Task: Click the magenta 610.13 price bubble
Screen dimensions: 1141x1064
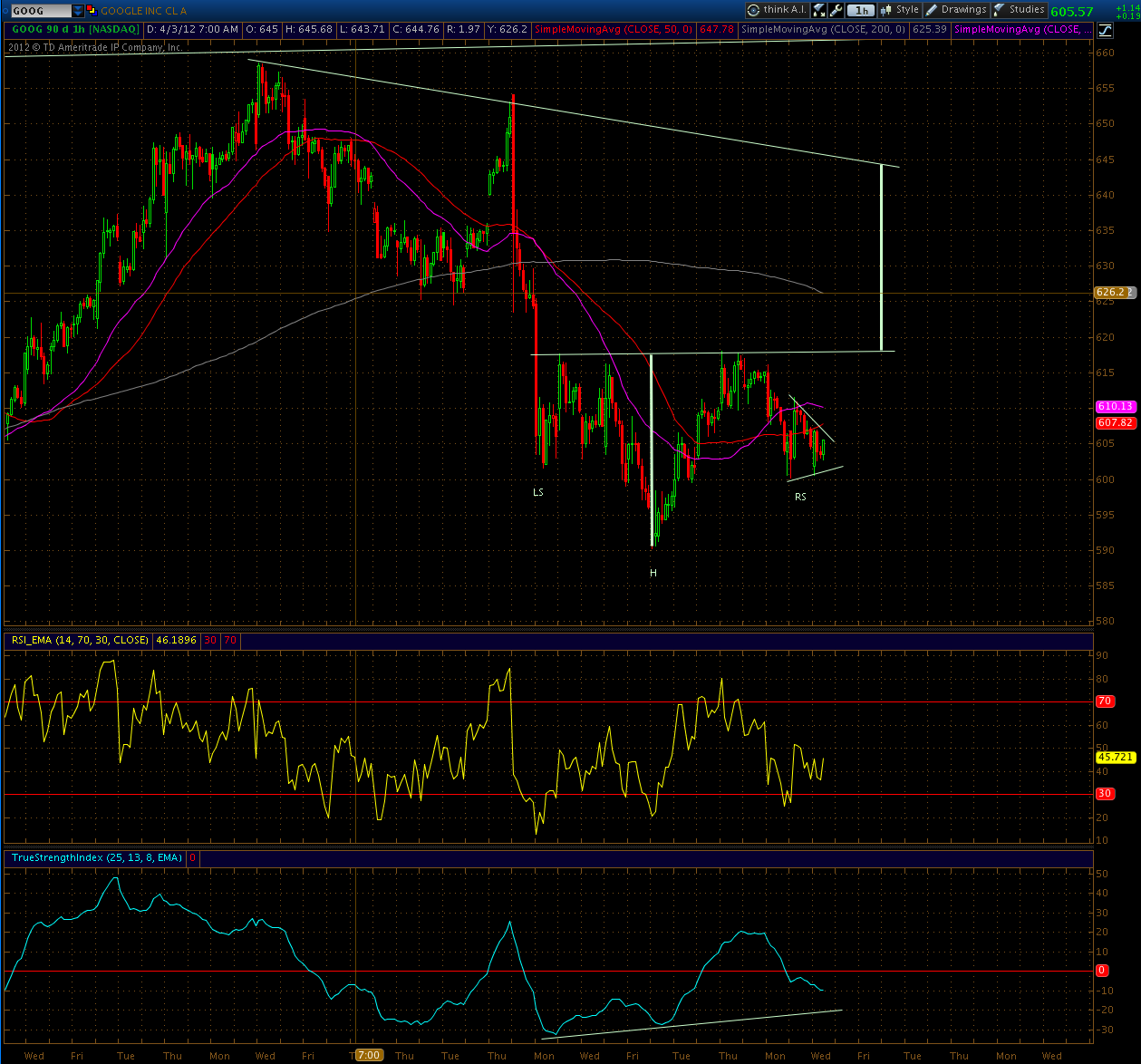Action: (x=1116, y=407)
